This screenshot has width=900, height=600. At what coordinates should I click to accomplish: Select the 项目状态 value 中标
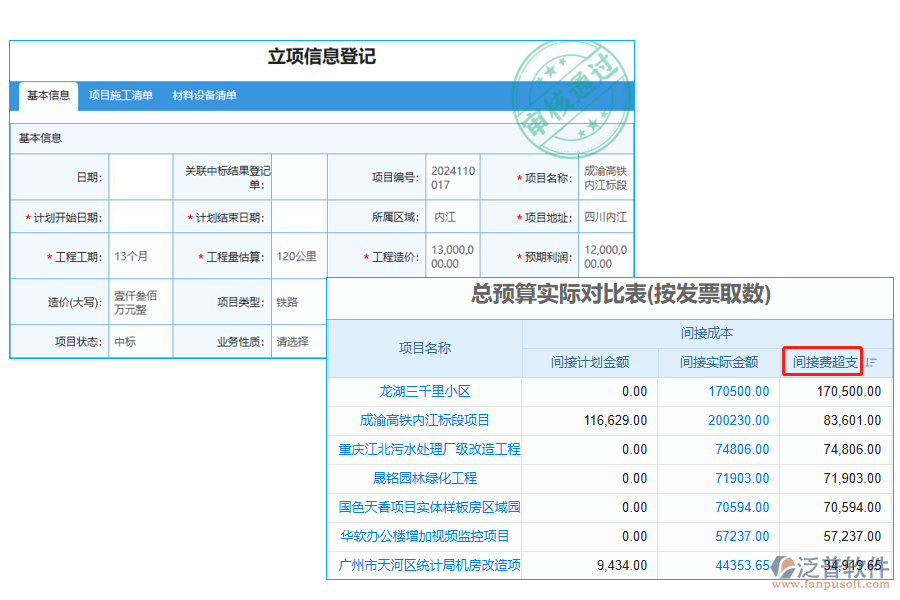pos(140,341)
